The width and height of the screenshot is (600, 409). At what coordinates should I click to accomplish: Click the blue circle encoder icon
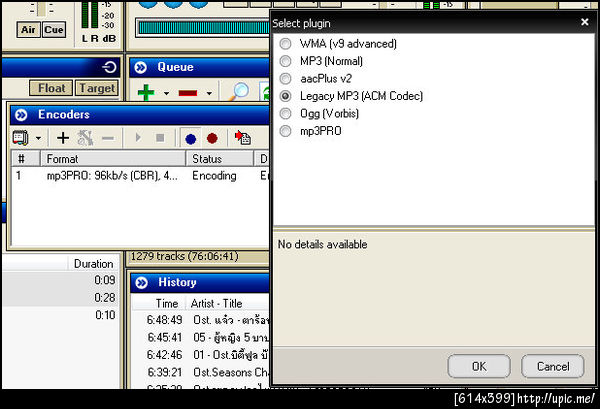pos(191,139)
